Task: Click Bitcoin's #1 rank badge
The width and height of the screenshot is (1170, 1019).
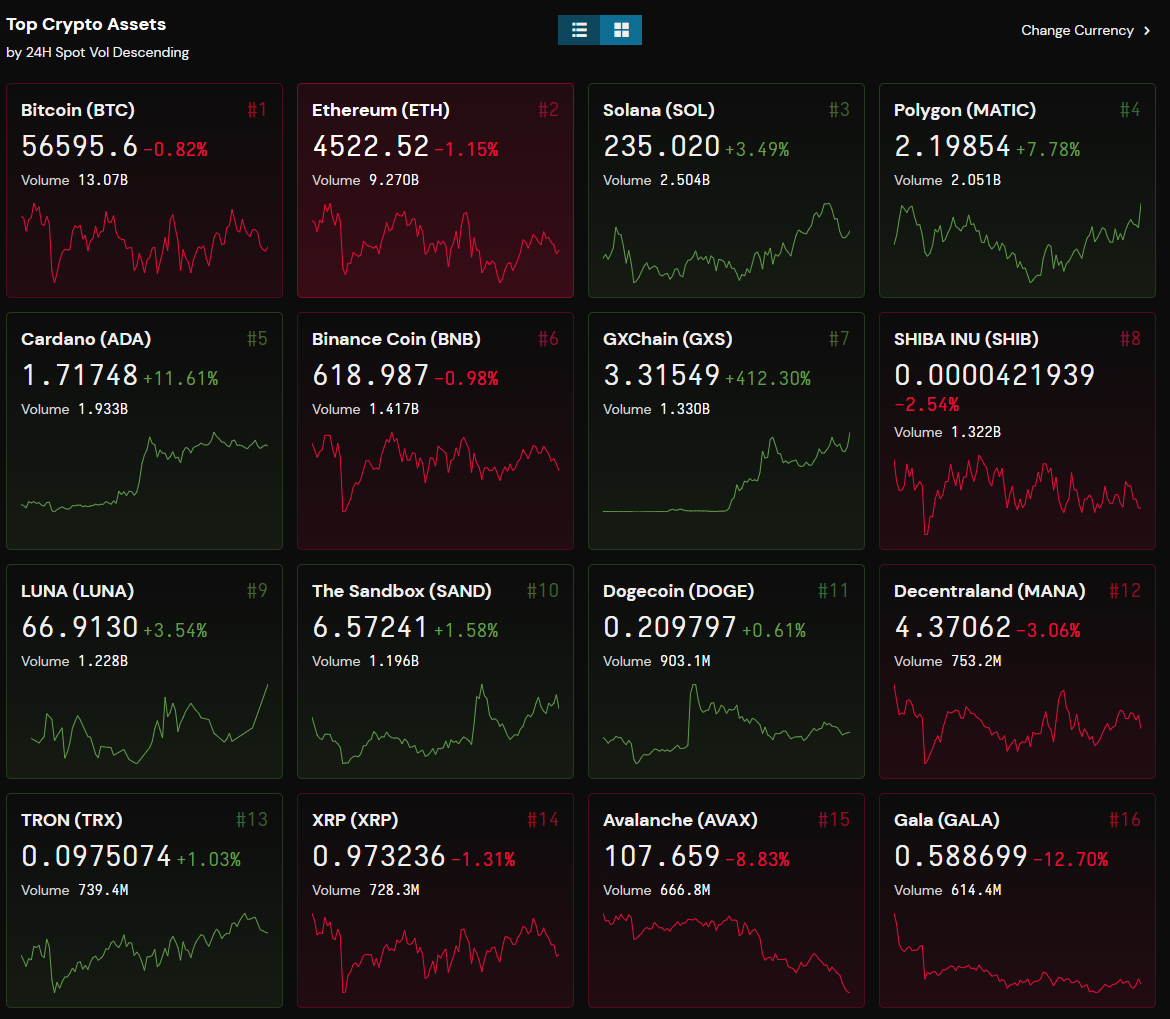Action: pyautogui.click(x=257, y=110)
